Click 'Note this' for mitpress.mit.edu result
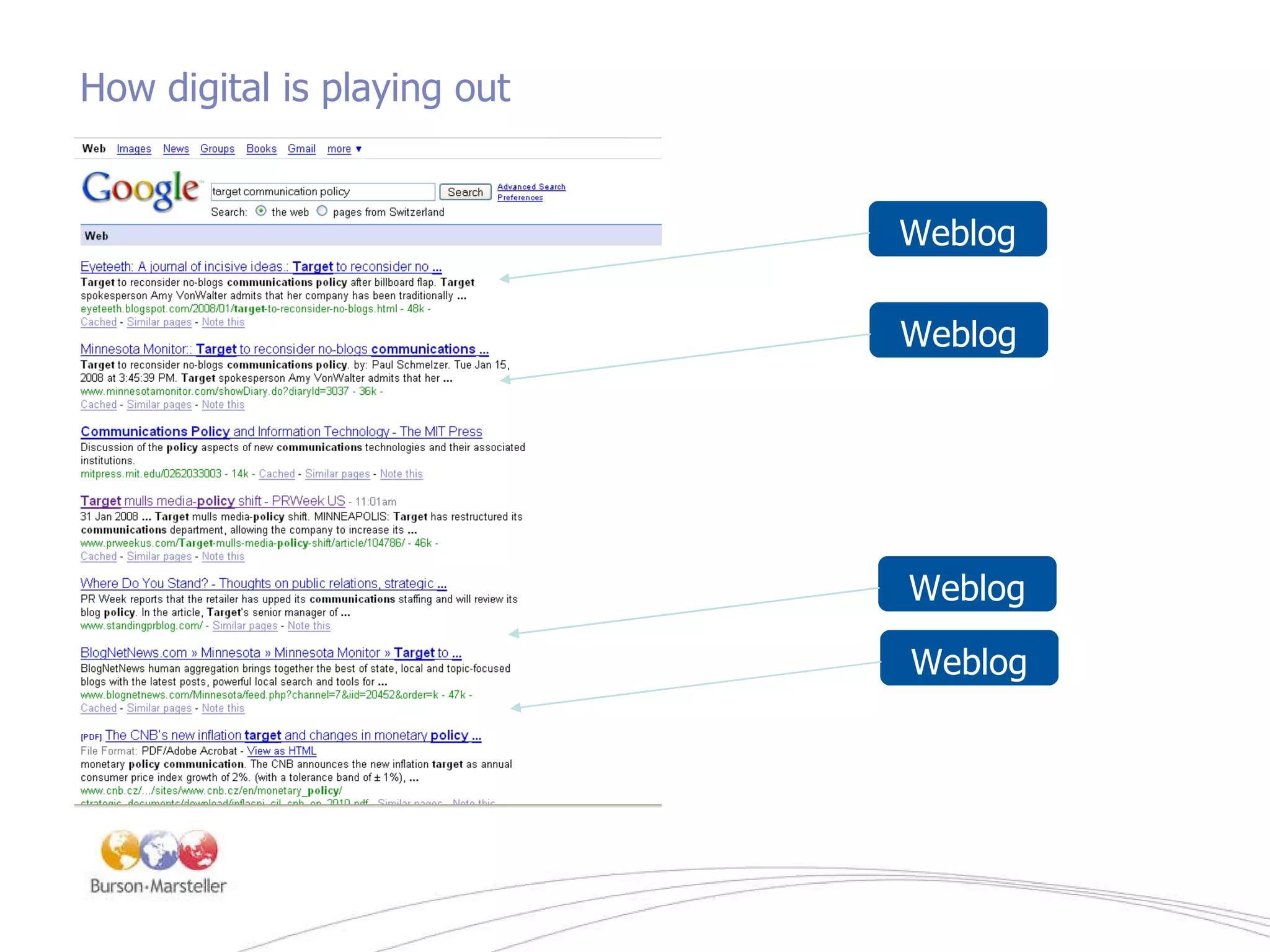Screen dimensions: 1270x952 (x=401, y=474)
